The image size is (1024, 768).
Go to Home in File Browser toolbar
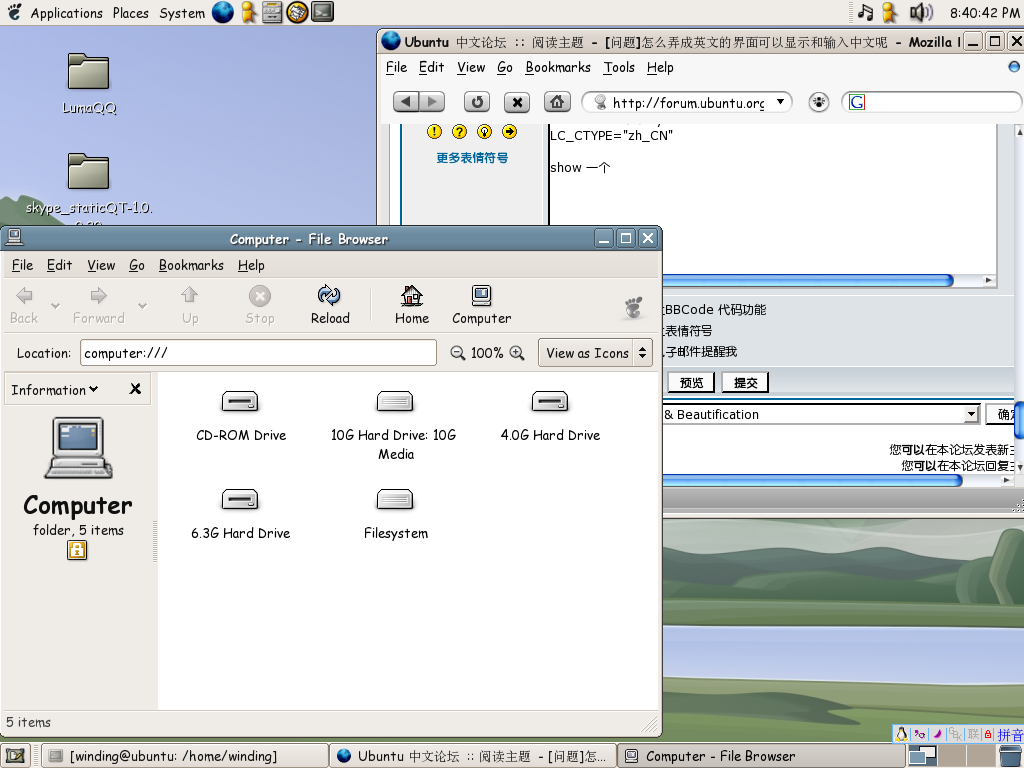[411, 304]
